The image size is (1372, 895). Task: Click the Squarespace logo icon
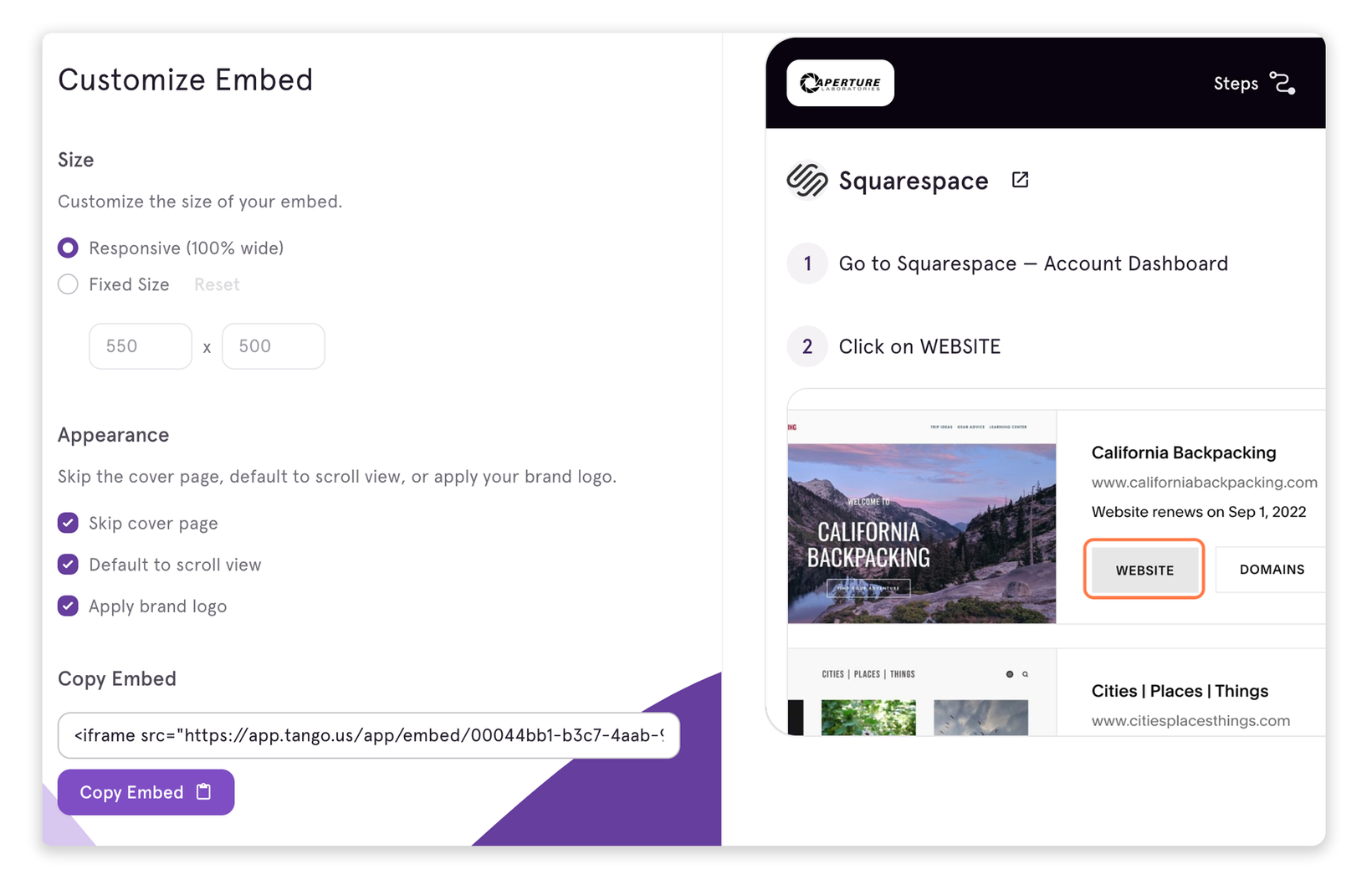[x=807, y=180]
